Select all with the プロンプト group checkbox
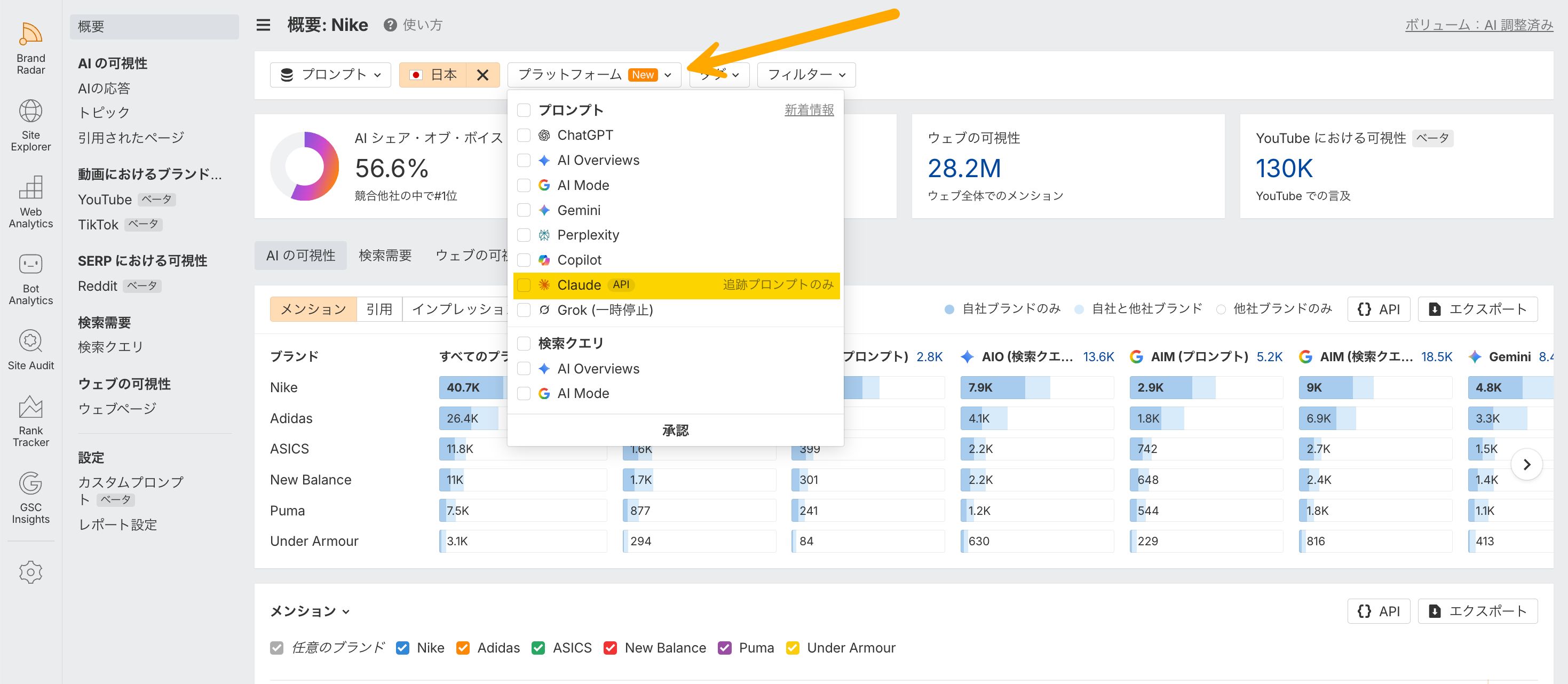Screen dimensions: 1568x684 [524, 110]
